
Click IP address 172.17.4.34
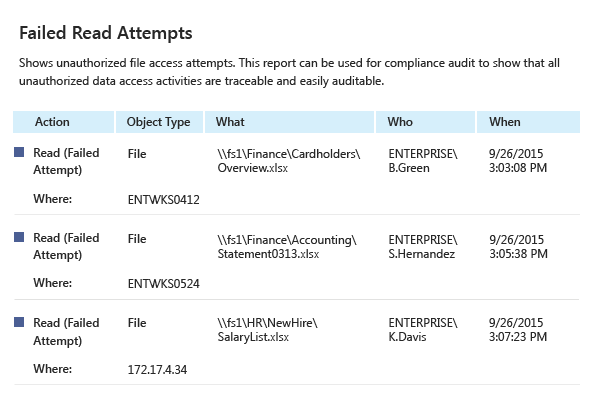click(157, 370)
